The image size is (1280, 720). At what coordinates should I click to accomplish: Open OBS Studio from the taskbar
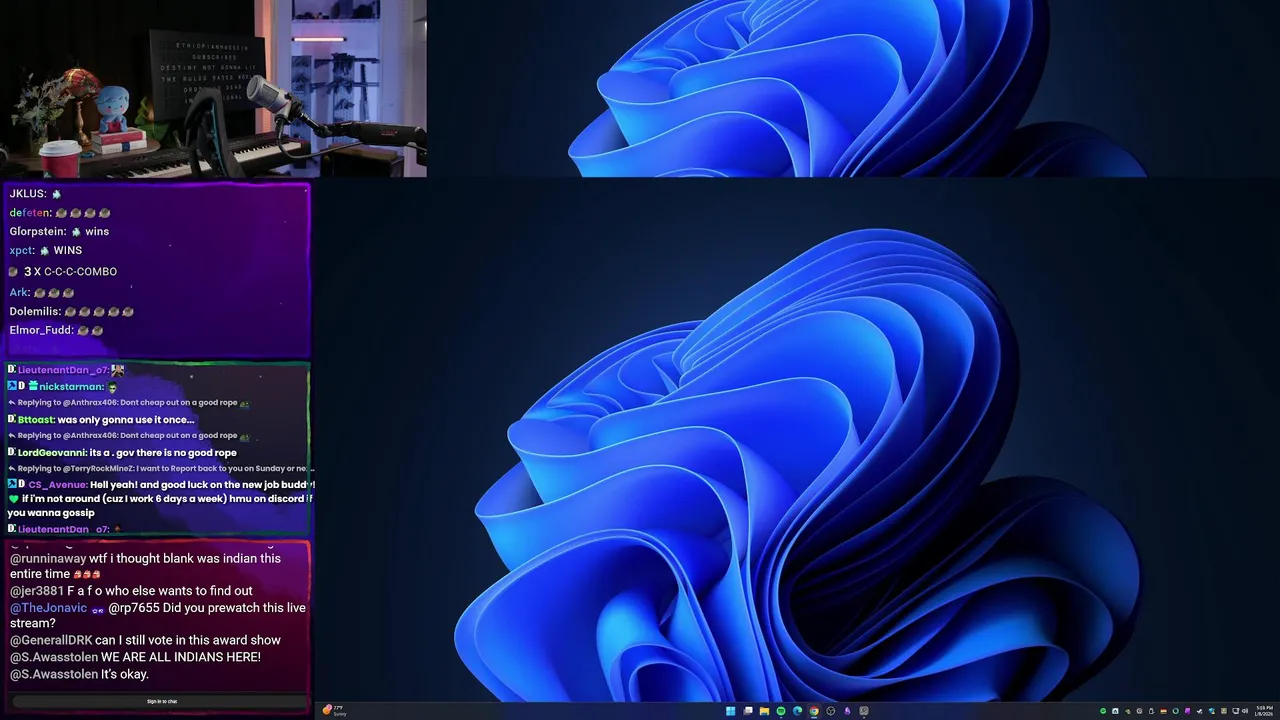[x=831, y=711]
